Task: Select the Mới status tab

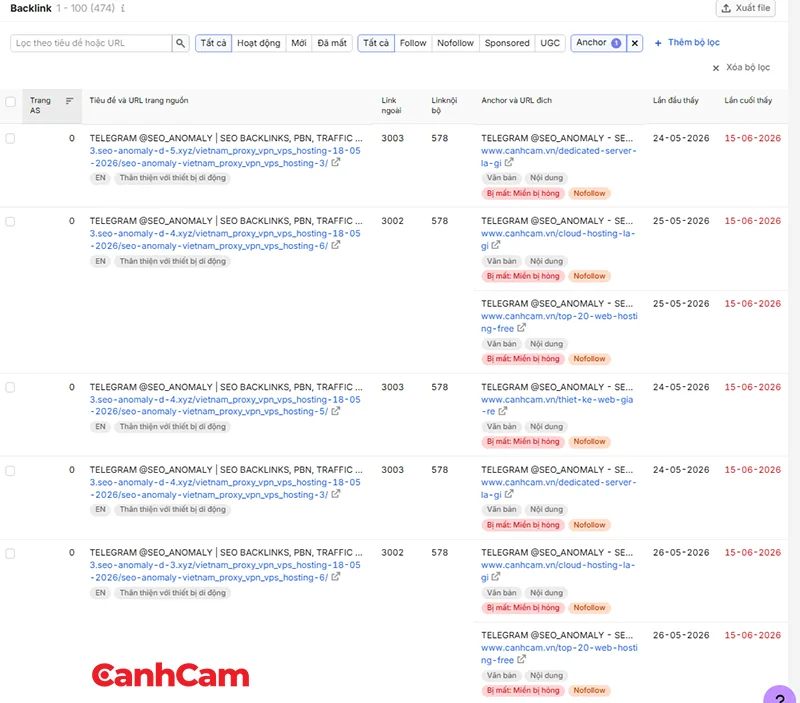Action: pos(298,43)
